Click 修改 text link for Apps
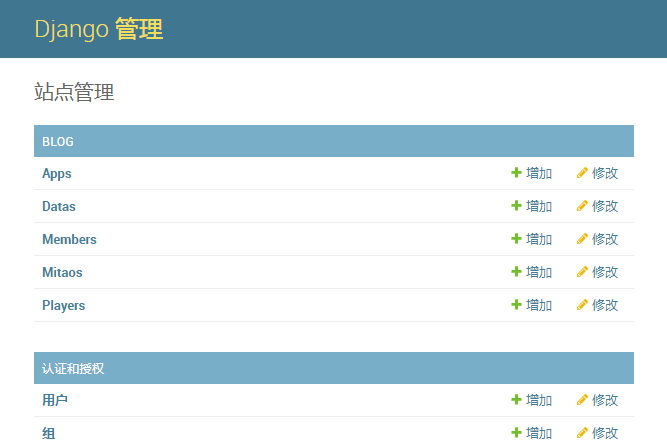 605,173
